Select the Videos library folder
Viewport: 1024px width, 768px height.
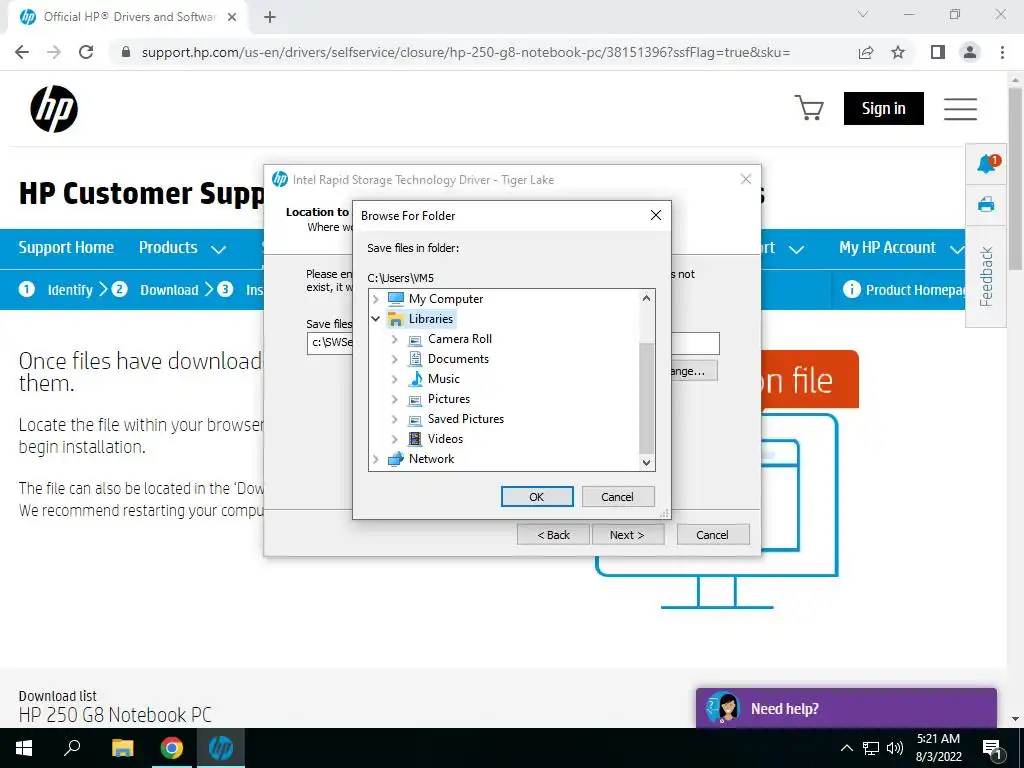[x=445, y=439]
